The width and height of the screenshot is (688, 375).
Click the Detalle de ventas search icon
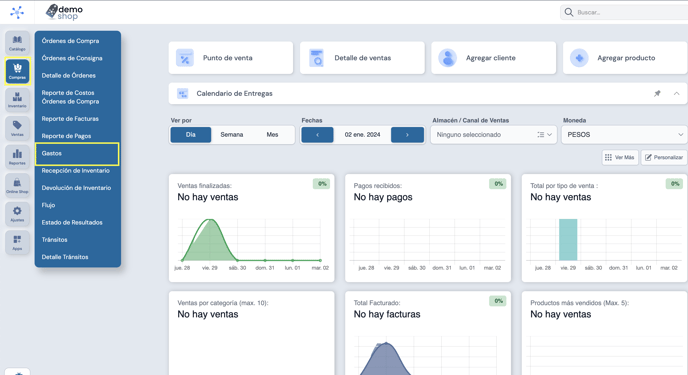tap(316, 58)
